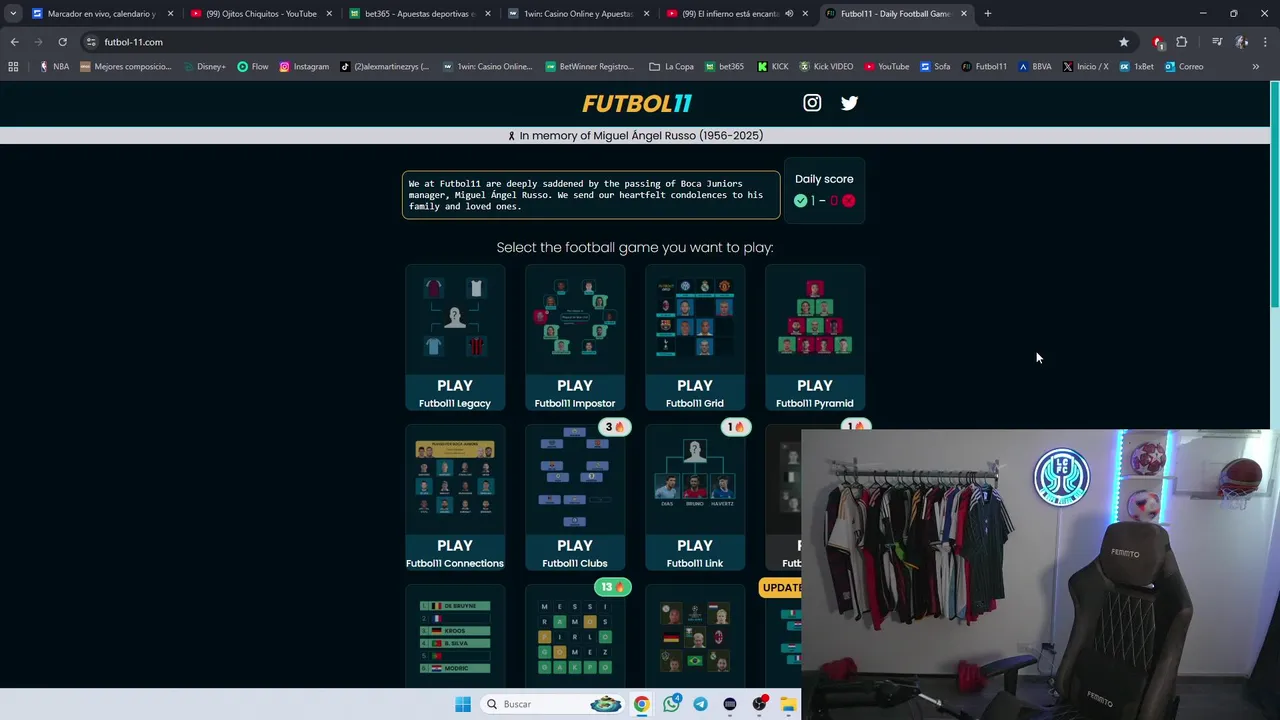The image size is (1280, 720).
Task: Click the Buscar taskbar search box
Action: click(x=552, y=704)
